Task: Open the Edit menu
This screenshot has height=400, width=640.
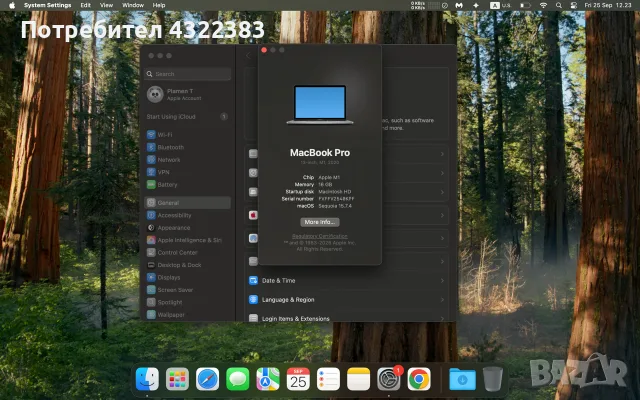Action: coord(85,5)
